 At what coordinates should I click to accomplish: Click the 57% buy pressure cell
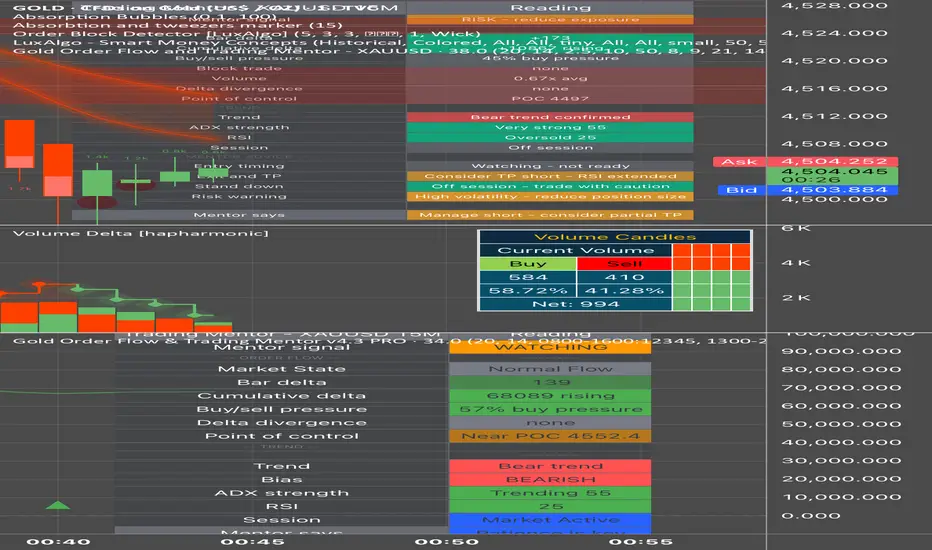point(550,409)
